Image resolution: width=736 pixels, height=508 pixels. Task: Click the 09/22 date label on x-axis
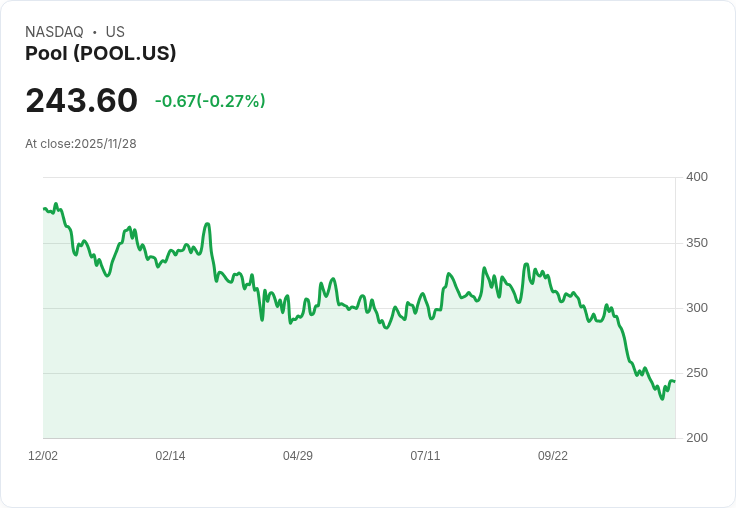pos(552,455)
